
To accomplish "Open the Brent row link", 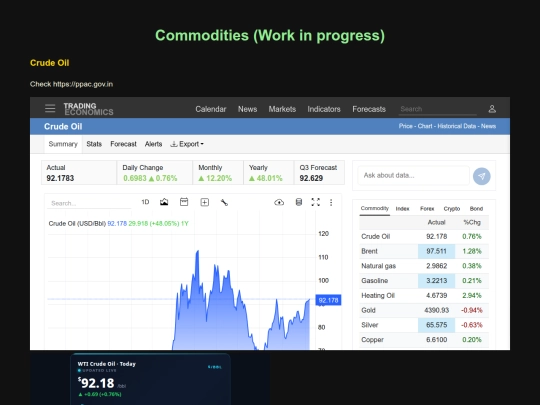I will (x=370, y=251).
